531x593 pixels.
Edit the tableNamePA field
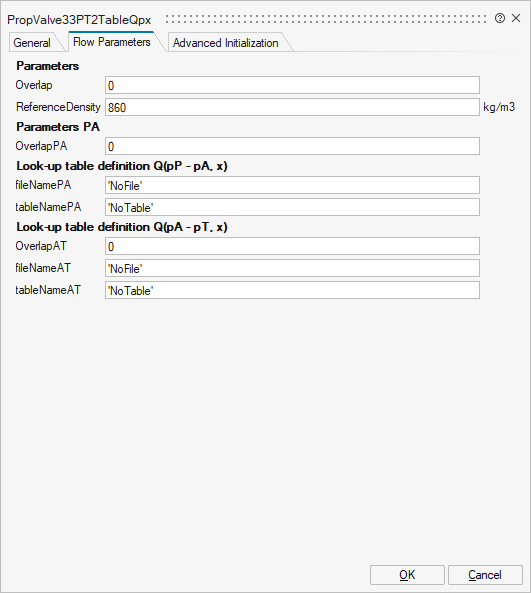pos(292,207)
